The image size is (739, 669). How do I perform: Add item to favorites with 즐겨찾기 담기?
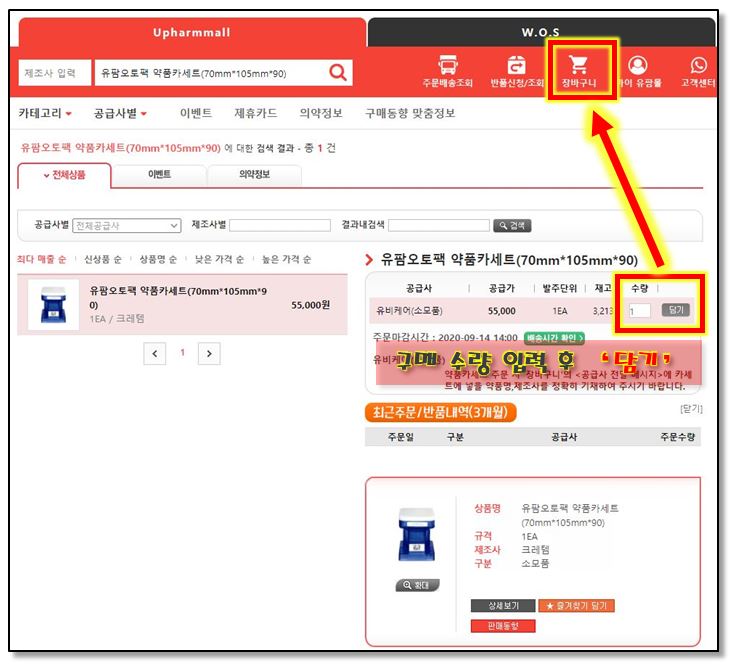(576, 606)
